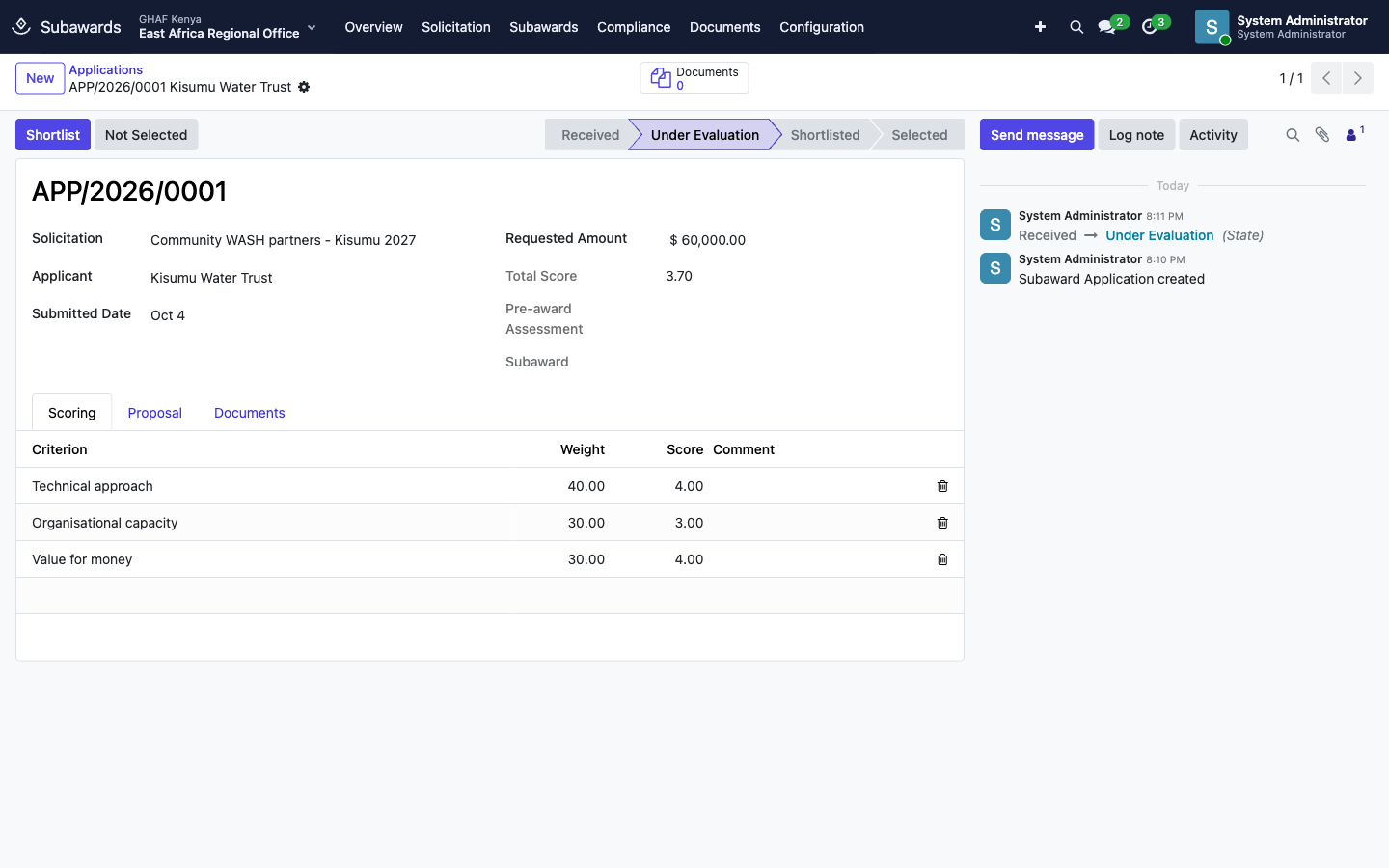The height and width of the screenshot is (868, 1389).
Task: Click the record actions gear icon
Action: tap(304, 87)
